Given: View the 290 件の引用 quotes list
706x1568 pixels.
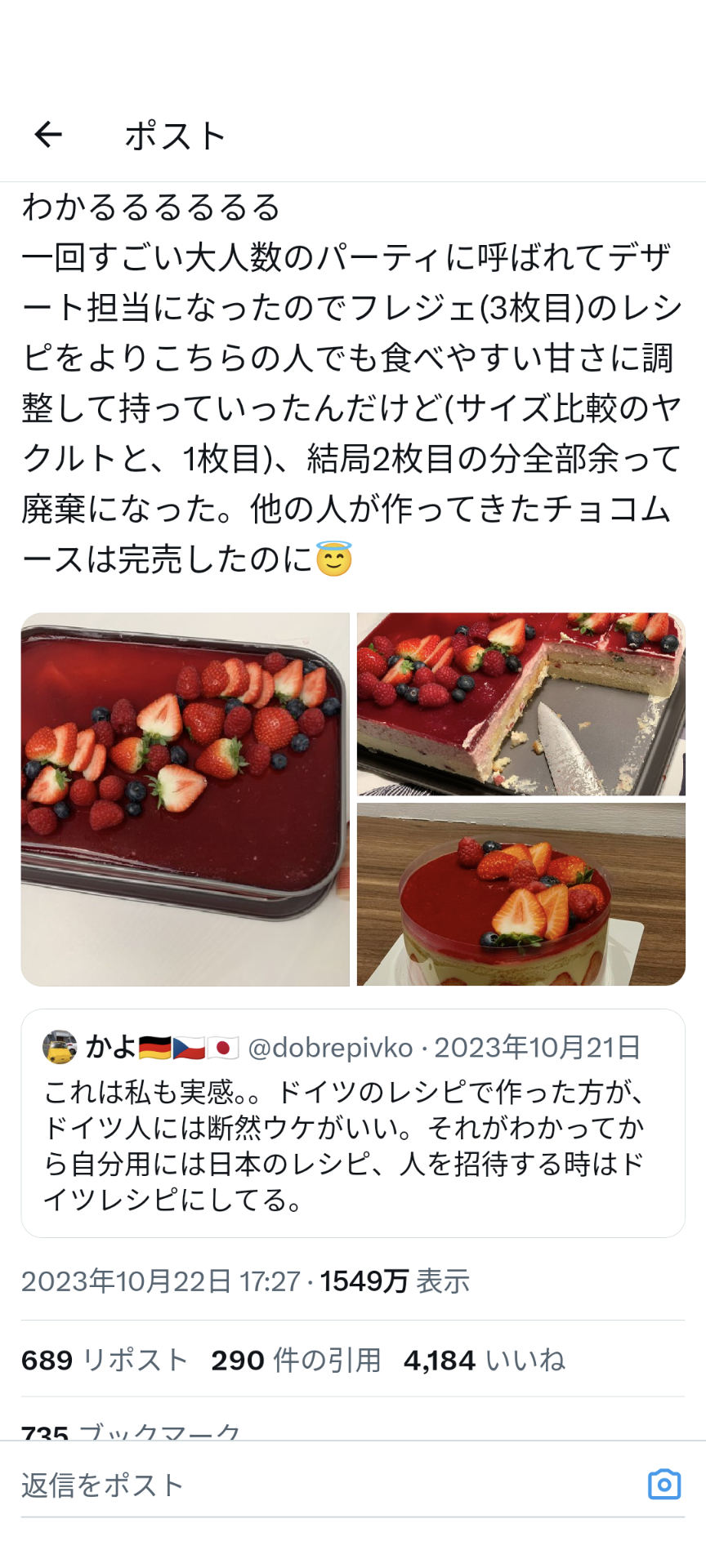Looking at the screenshot, I should tap(296, 1361).
